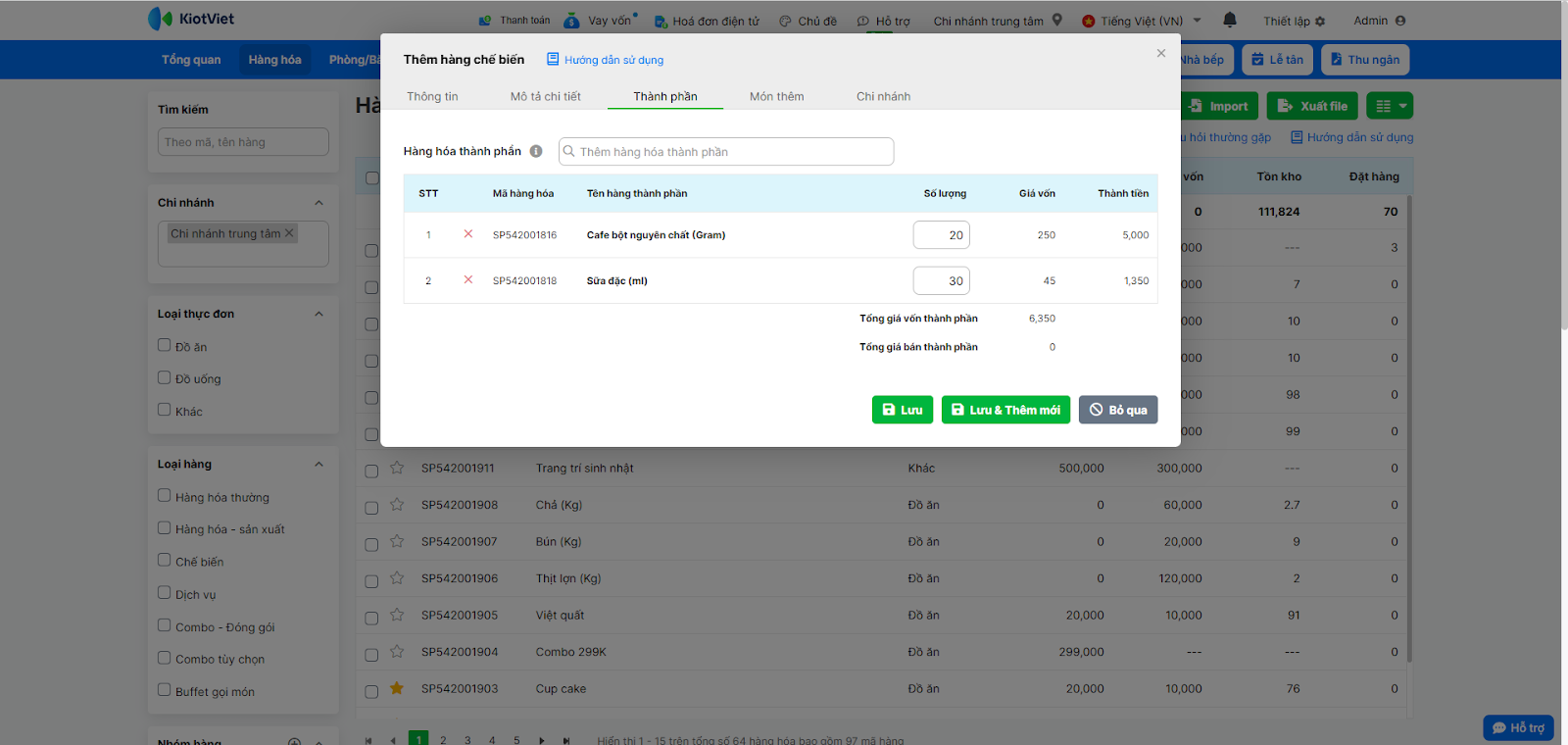Screen dimensions: 1568x745
Task: Switch to the Thông tin tab
Action: pyautogui.click(x=432, y=96)
